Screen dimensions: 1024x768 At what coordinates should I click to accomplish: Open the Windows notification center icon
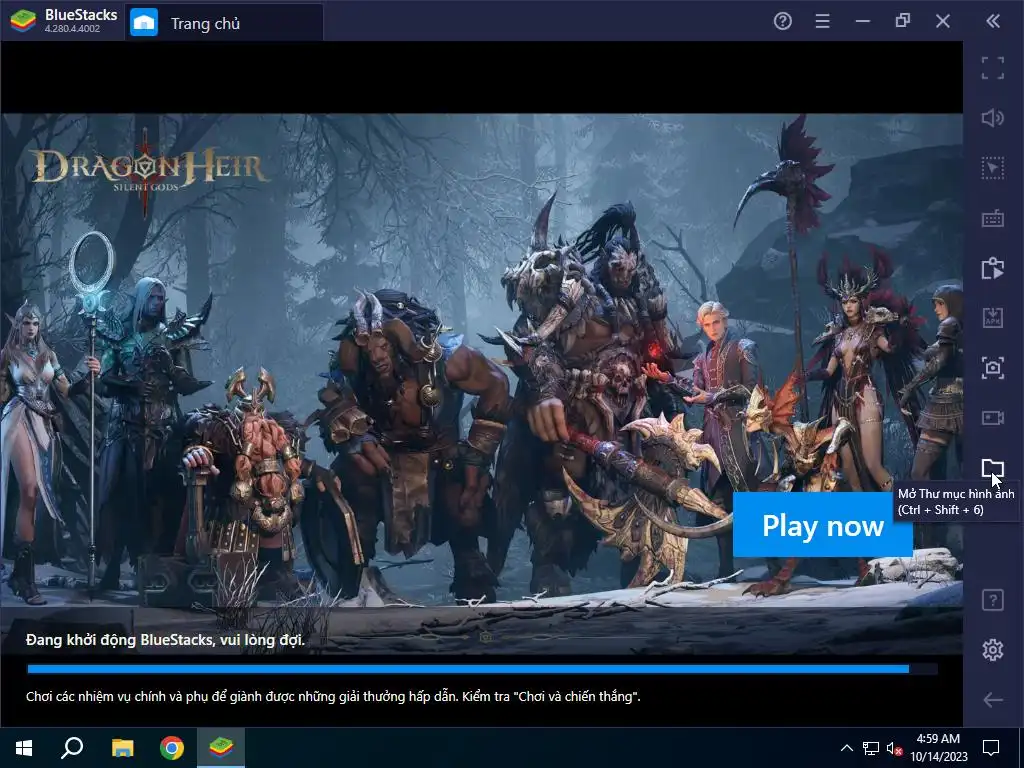991,748
